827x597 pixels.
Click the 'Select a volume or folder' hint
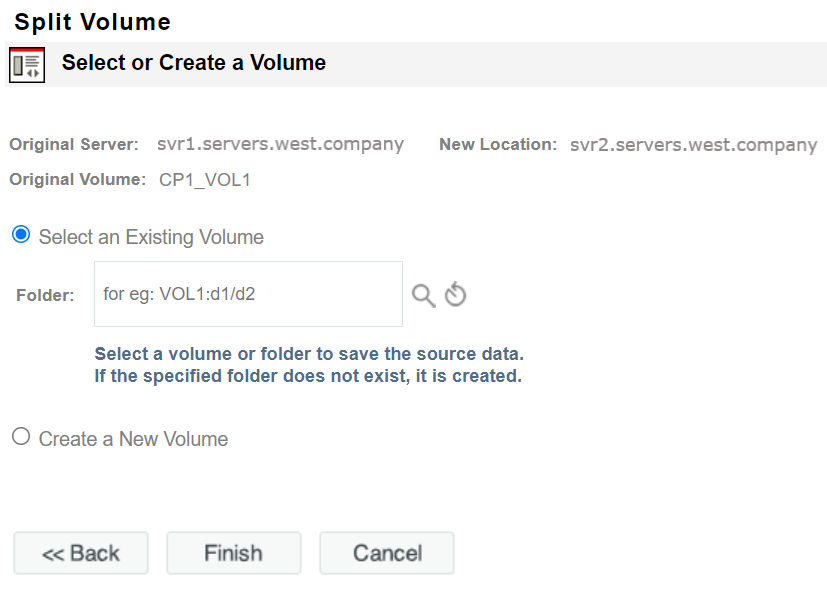pos(309,355)
